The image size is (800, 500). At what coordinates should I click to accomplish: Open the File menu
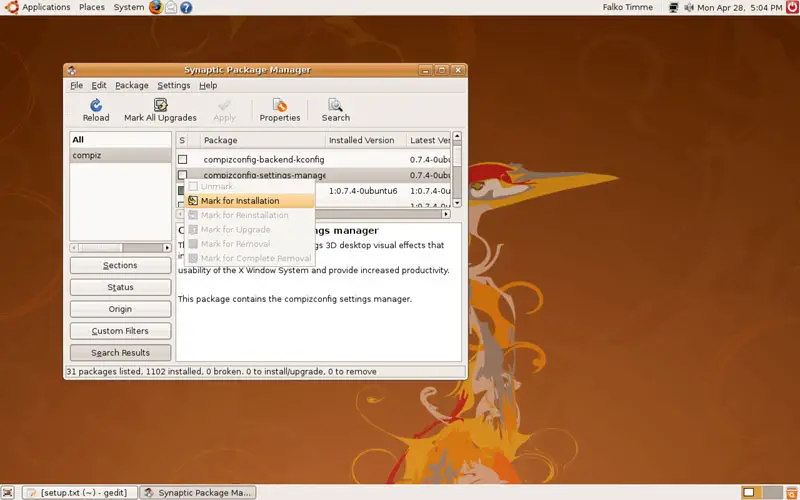coord(77,85)
